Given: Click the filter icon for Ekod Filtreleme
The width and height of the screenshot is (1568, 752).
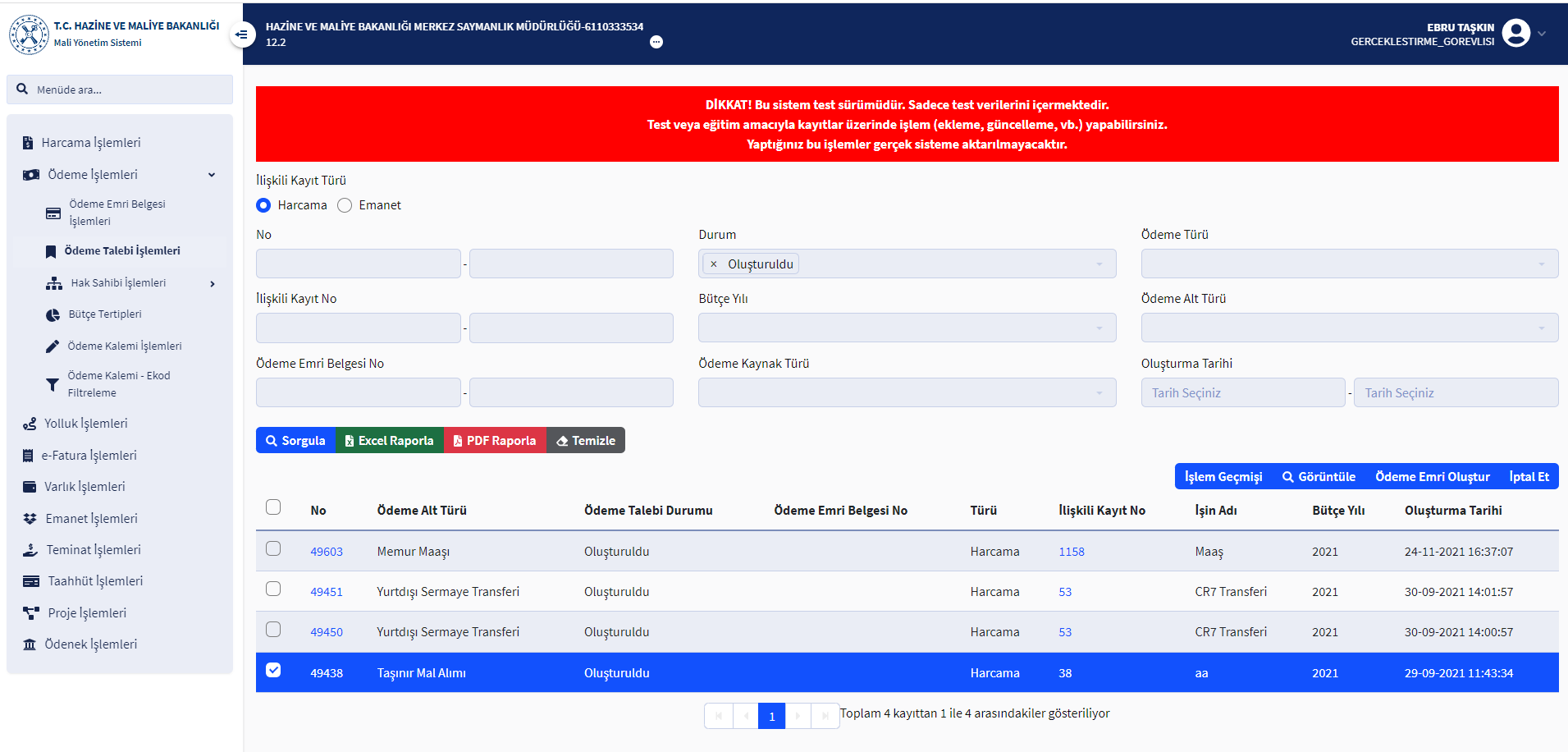Looking at the screenshot, I should pyautogui.click(x=53, y=384).
